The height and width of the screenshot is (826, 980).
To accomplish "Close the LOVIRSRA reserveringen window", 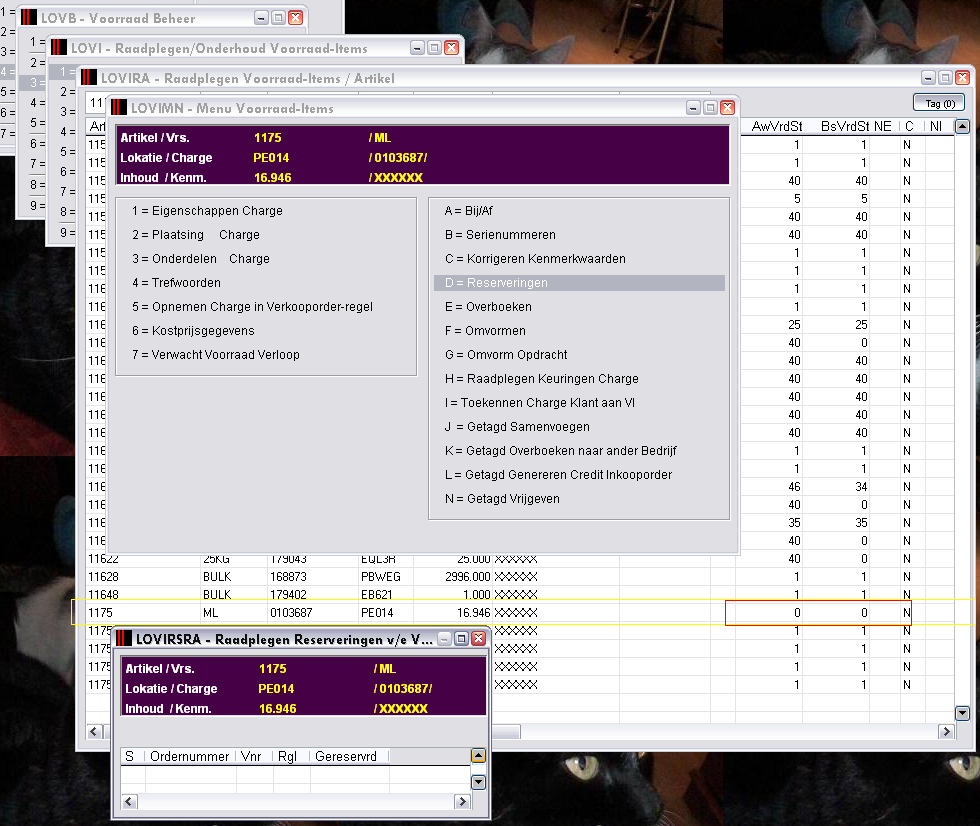I will (478, 639).
